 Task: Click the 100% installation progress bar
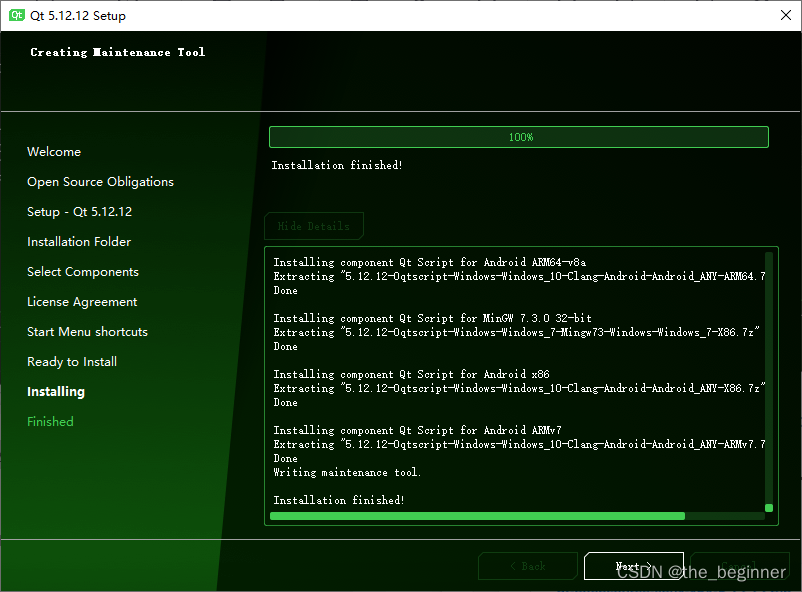tap(519, 137)
